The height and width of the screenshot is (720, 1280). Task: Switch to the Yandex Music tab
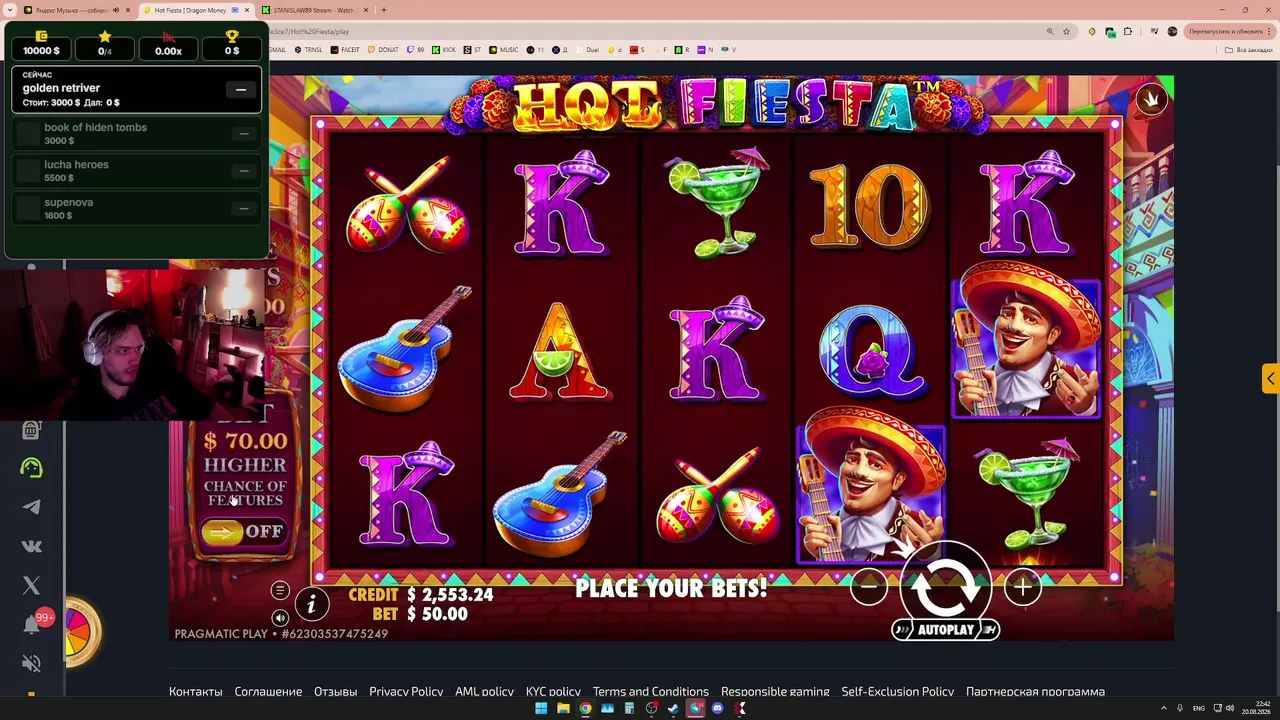tap(78, 10)
